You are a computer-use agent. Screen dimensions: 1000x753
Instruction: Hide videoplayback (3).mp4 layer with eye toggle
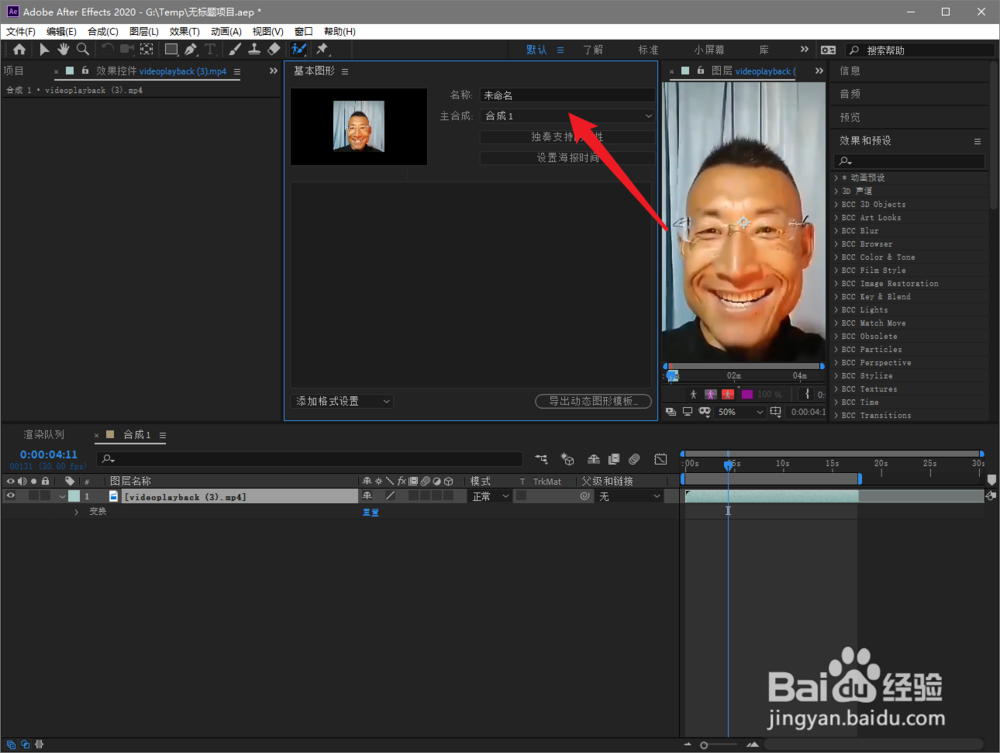pyautogui.click(x=10, y=496)
